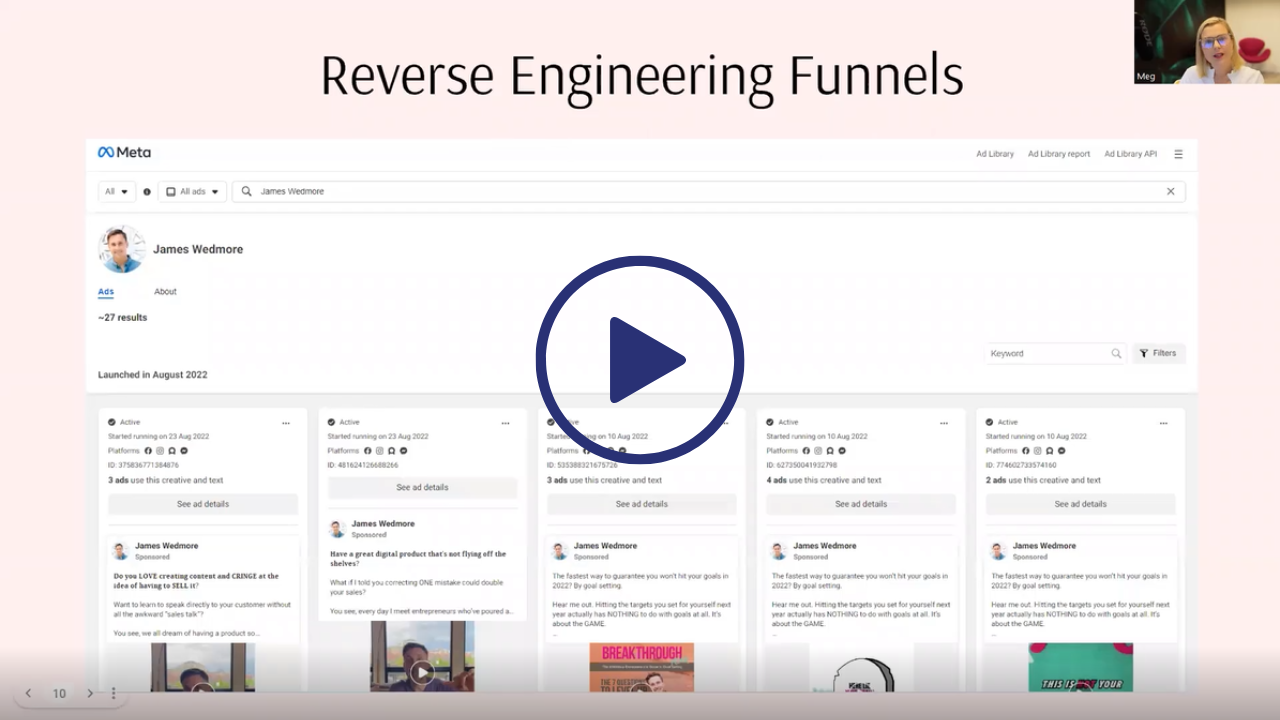
Task: Open James Wedmore's profile picture
Action: pos(122,249)
